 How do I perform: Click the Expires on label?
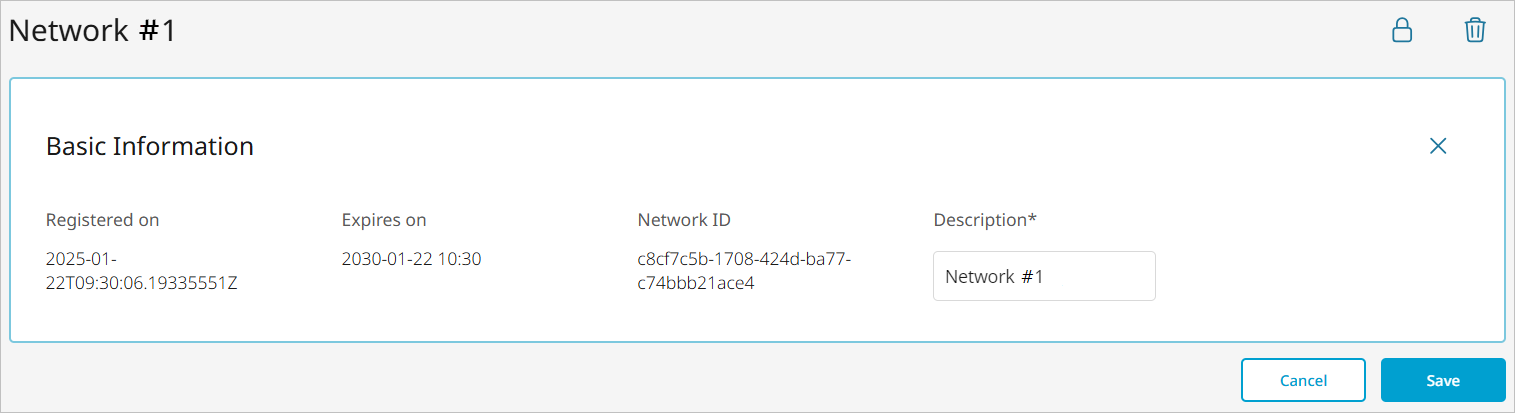click(x=384, y=220)
